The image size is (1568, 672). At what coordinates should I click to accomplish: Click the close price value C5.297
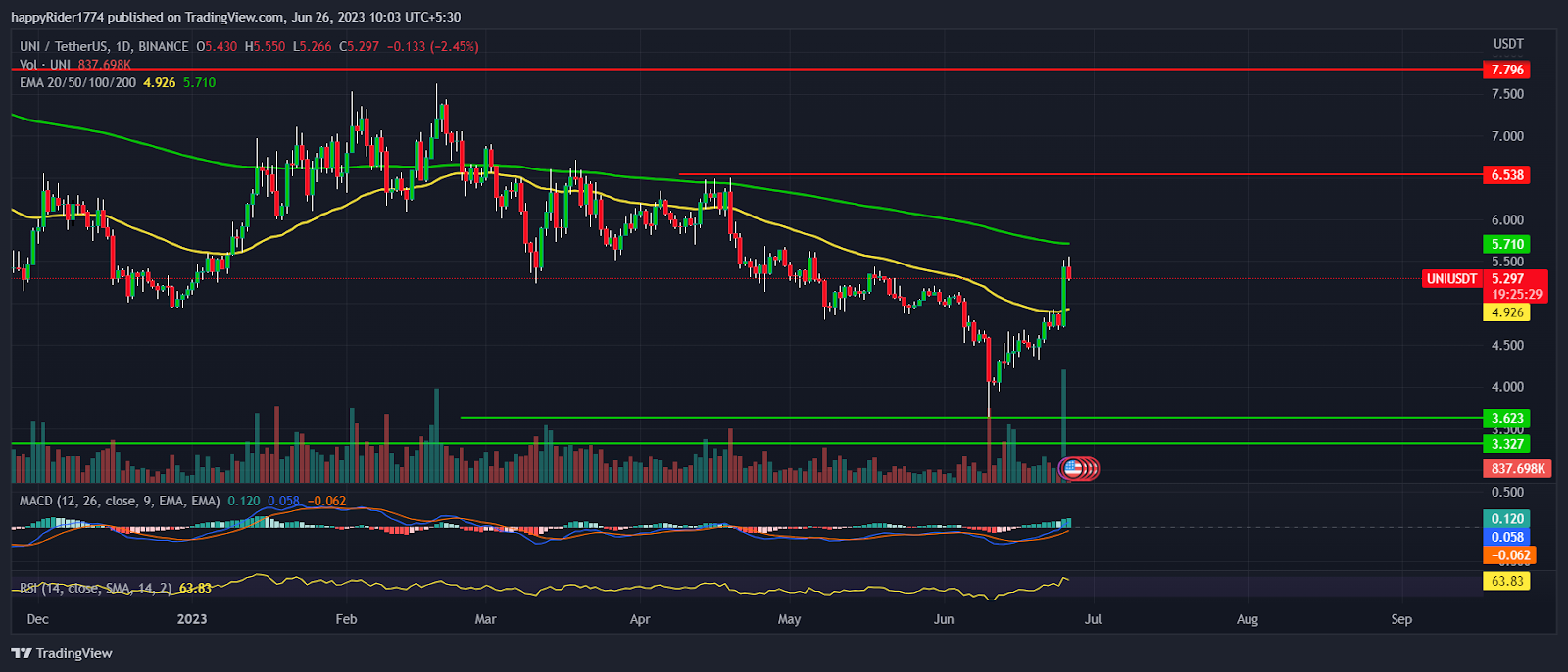tap(360, 46)
